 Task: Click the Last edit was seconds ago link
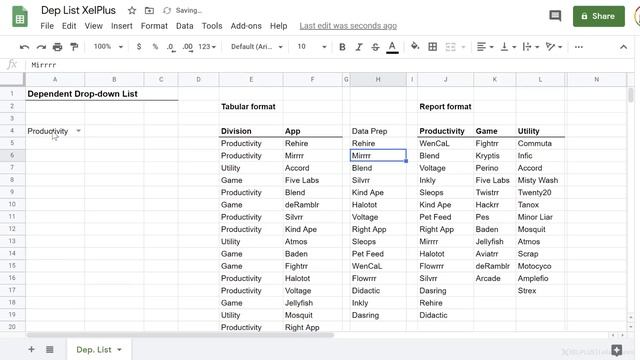point(348,26)
